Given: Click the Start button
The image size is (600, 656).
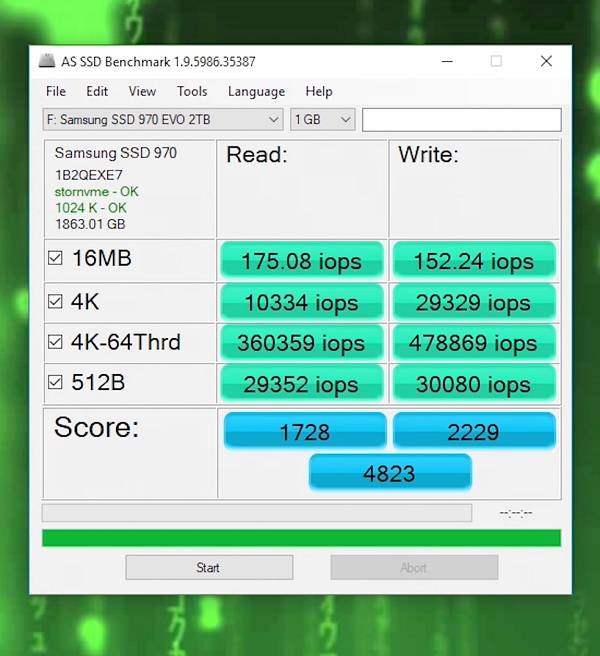Looking at the screenshot, I should click(209, 567).
